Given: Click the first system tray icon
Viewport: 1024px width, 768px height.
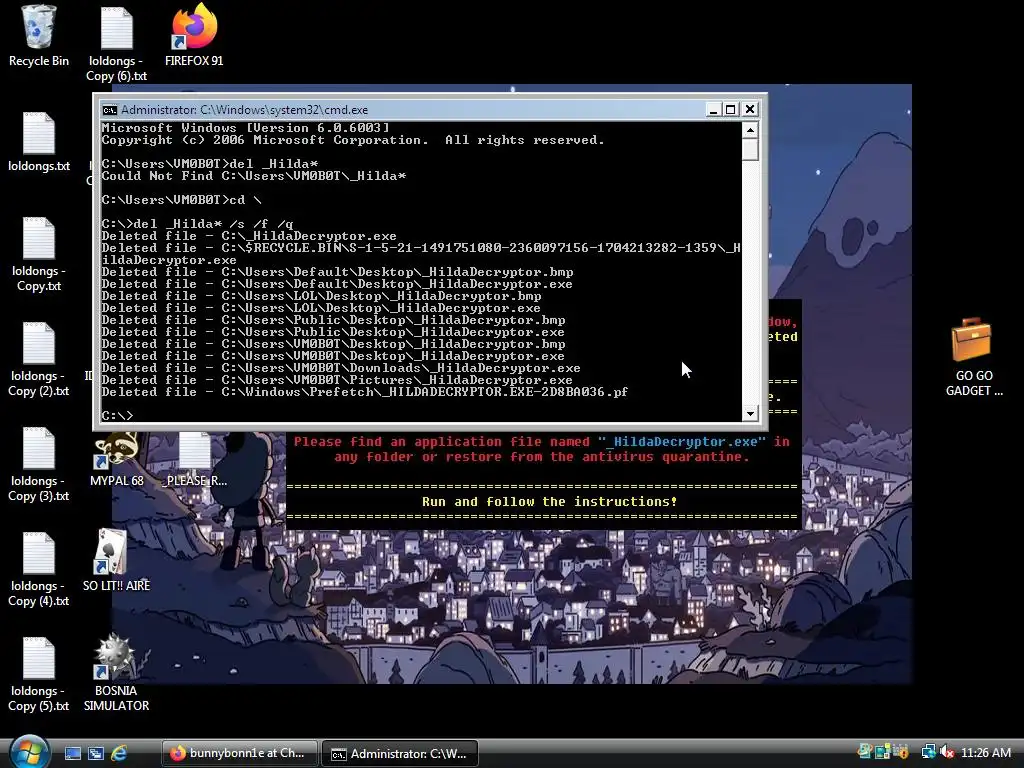Looking at the screenshot, I should [x=865, y=752].
